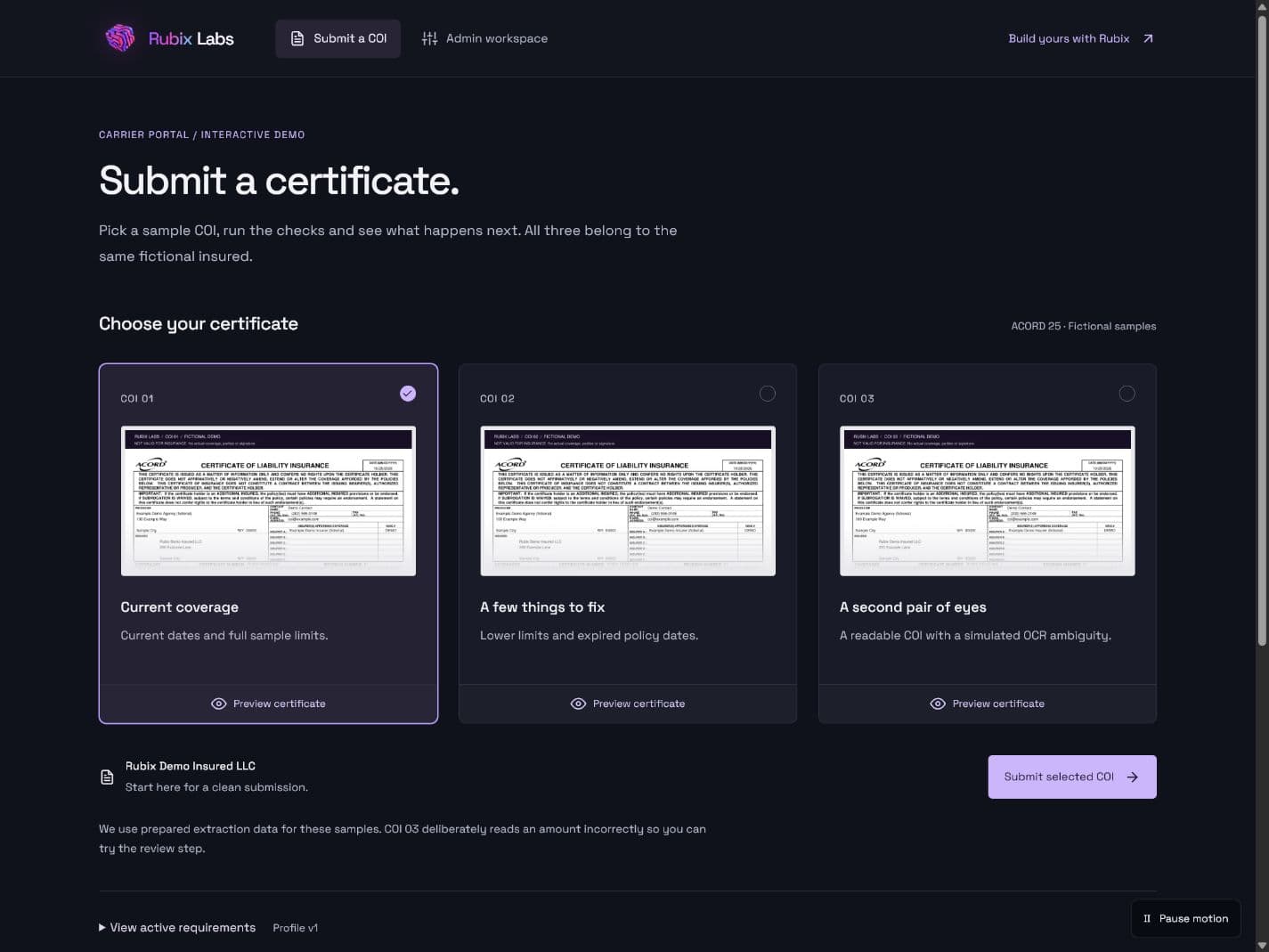
Task: Click Preview certificate for A few things to fix
Action: pos(628,704)
